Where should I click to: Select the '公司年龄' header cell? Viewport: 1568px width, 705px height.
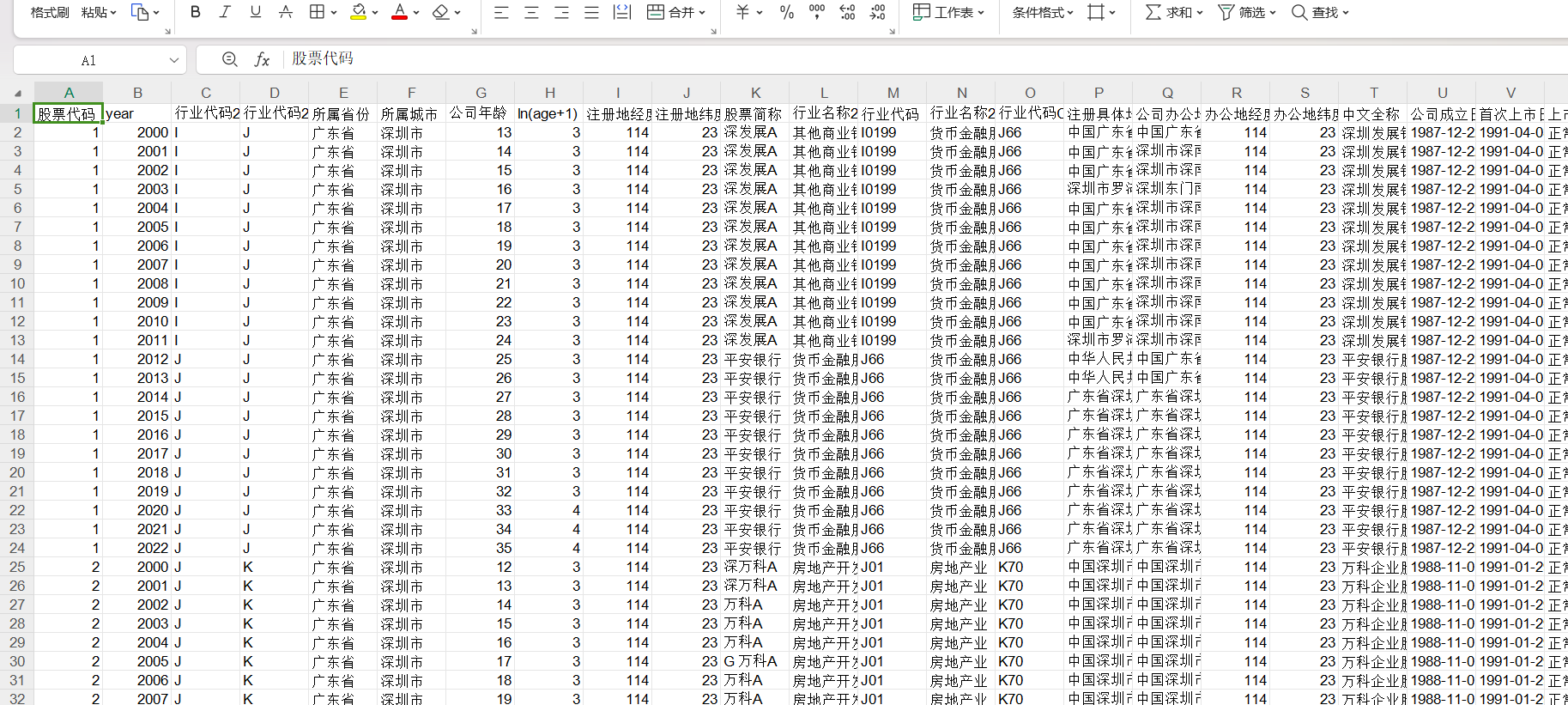pos(481,113)
